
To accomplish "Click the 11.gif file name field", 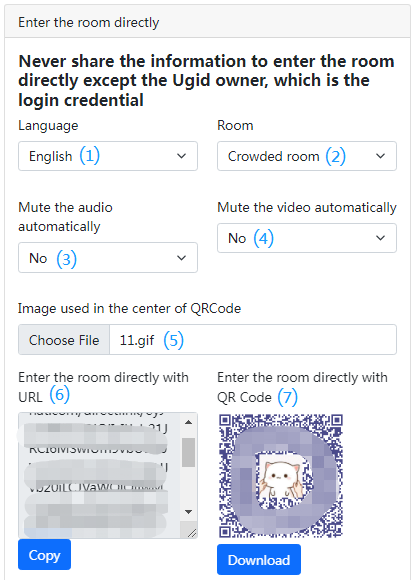I will tap(253, 340).
